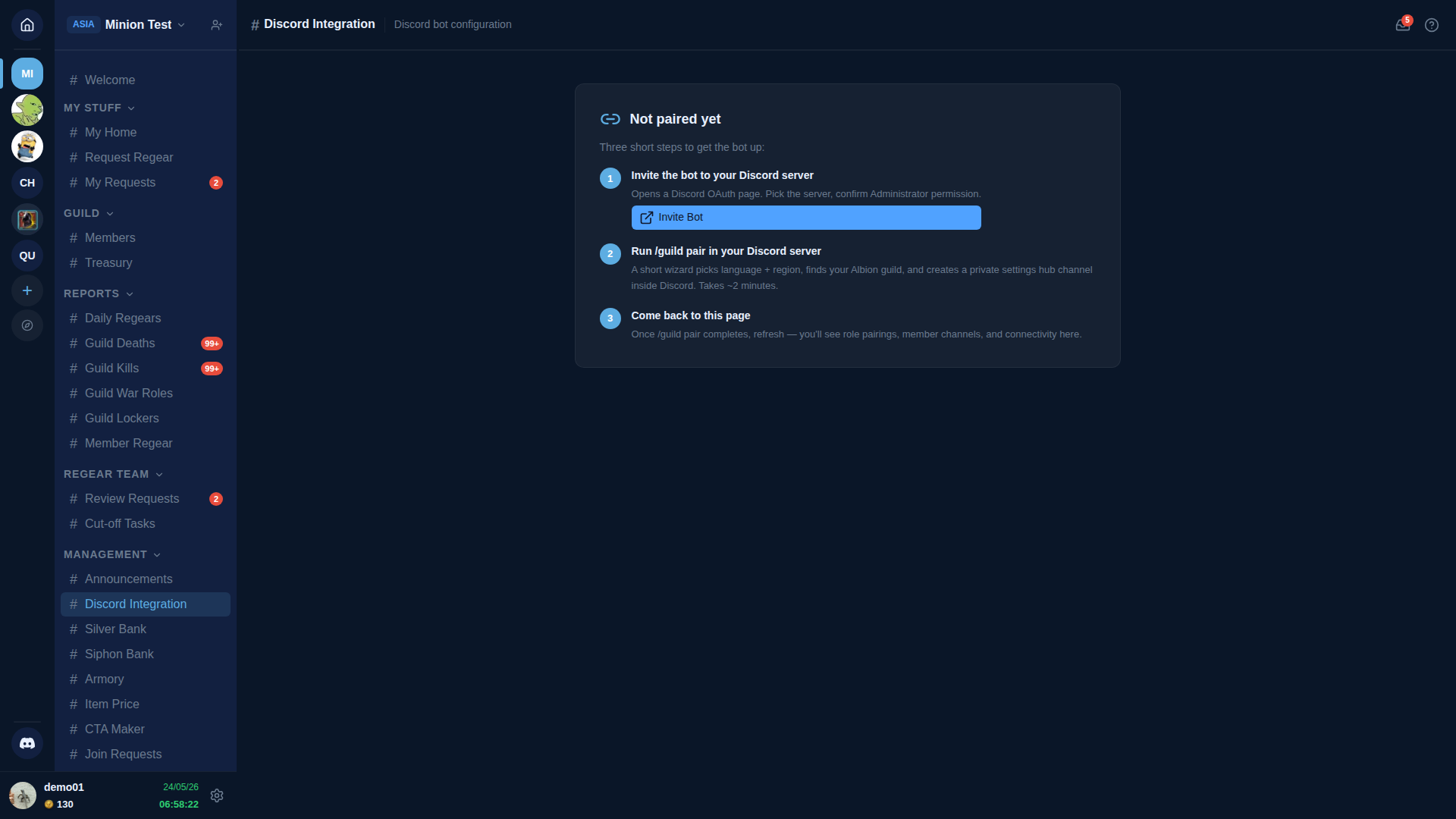The image size is (1456, 819).
Task: Open the help question mark icon
Action: 1432,25
